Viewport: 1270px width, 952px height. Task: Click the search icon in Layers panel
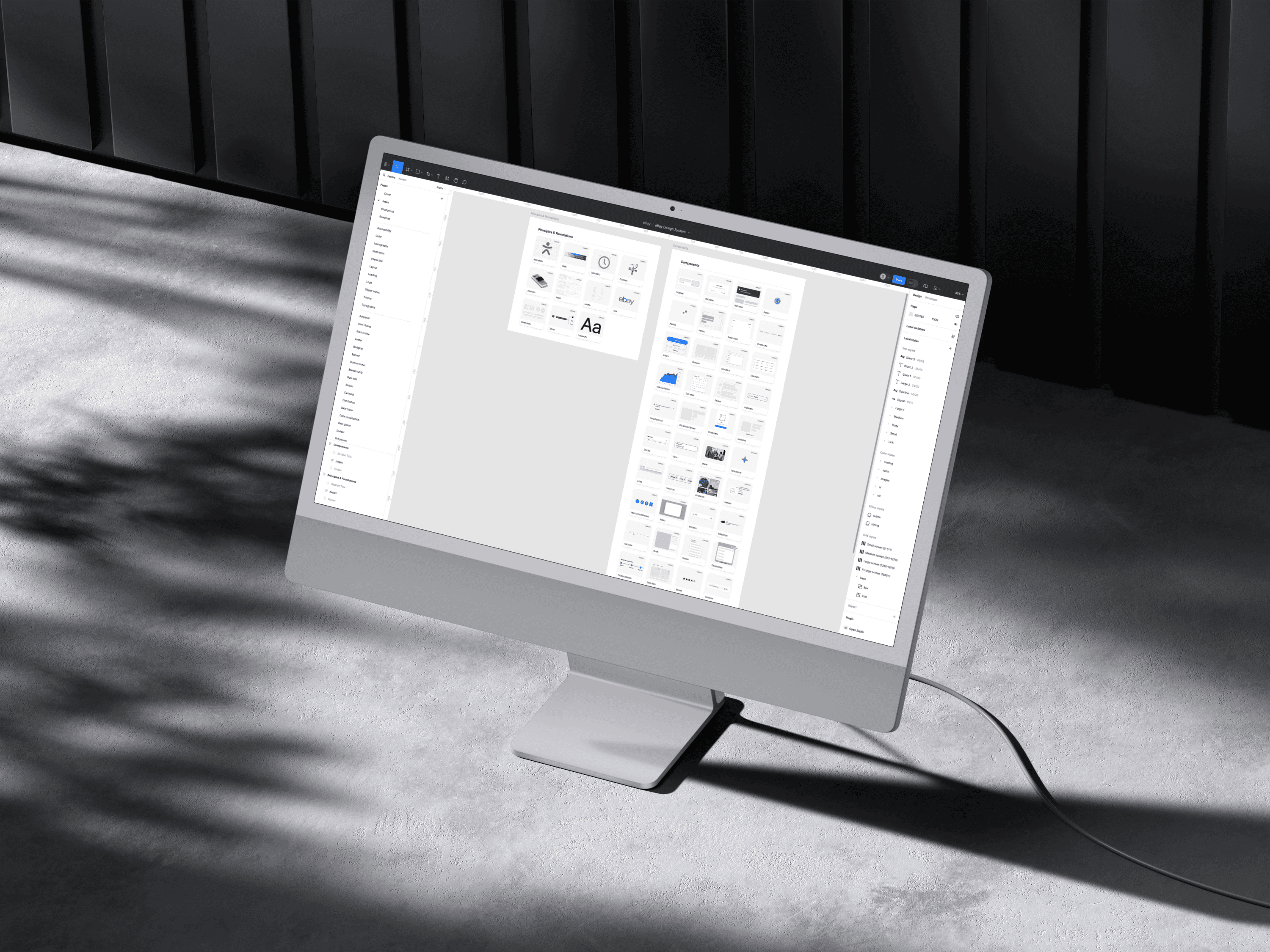[x=385, y=175]
